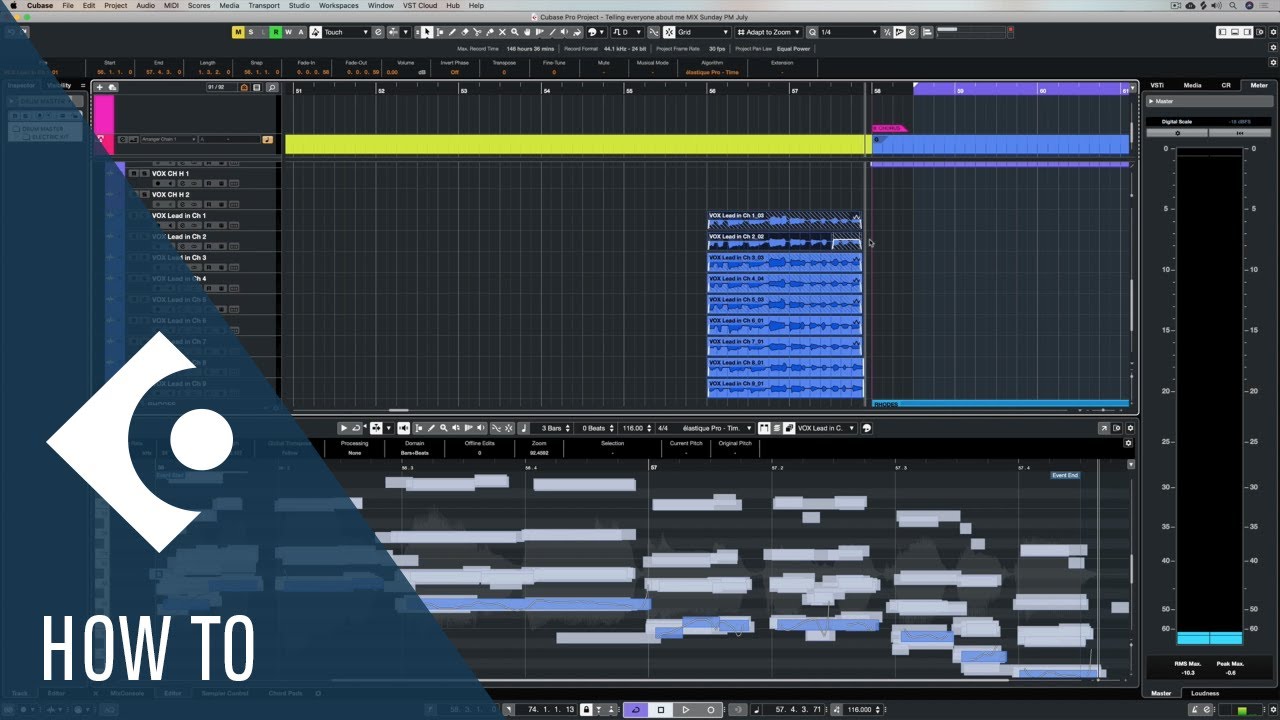Select the Glue tool
Image resolution: width=1280 pixels, height=720 pixels.
(x=489, y=32)
